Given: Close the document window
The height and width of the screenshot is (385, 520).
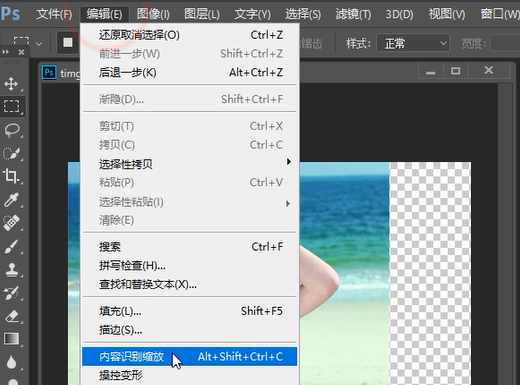Looking at the screenshot, I should pos(489,70).
